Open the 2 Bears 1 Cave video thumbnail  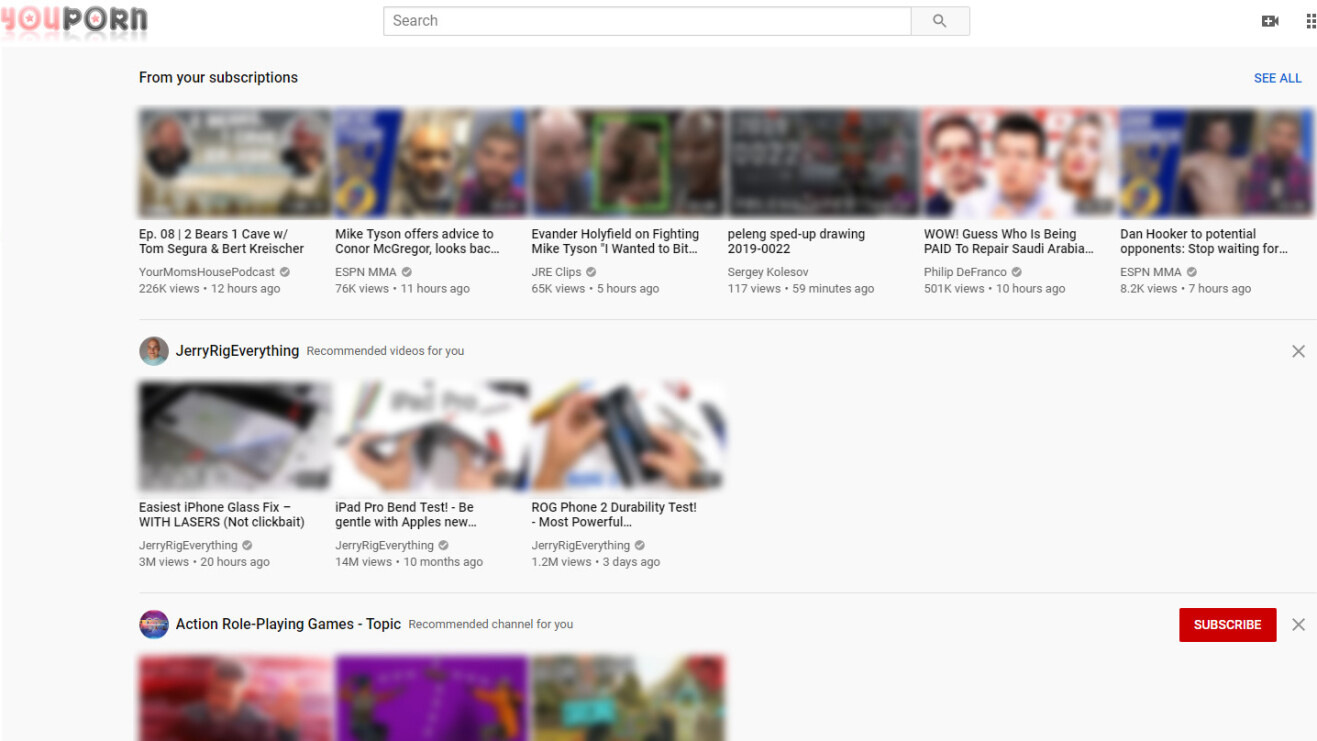click(235, 163)
